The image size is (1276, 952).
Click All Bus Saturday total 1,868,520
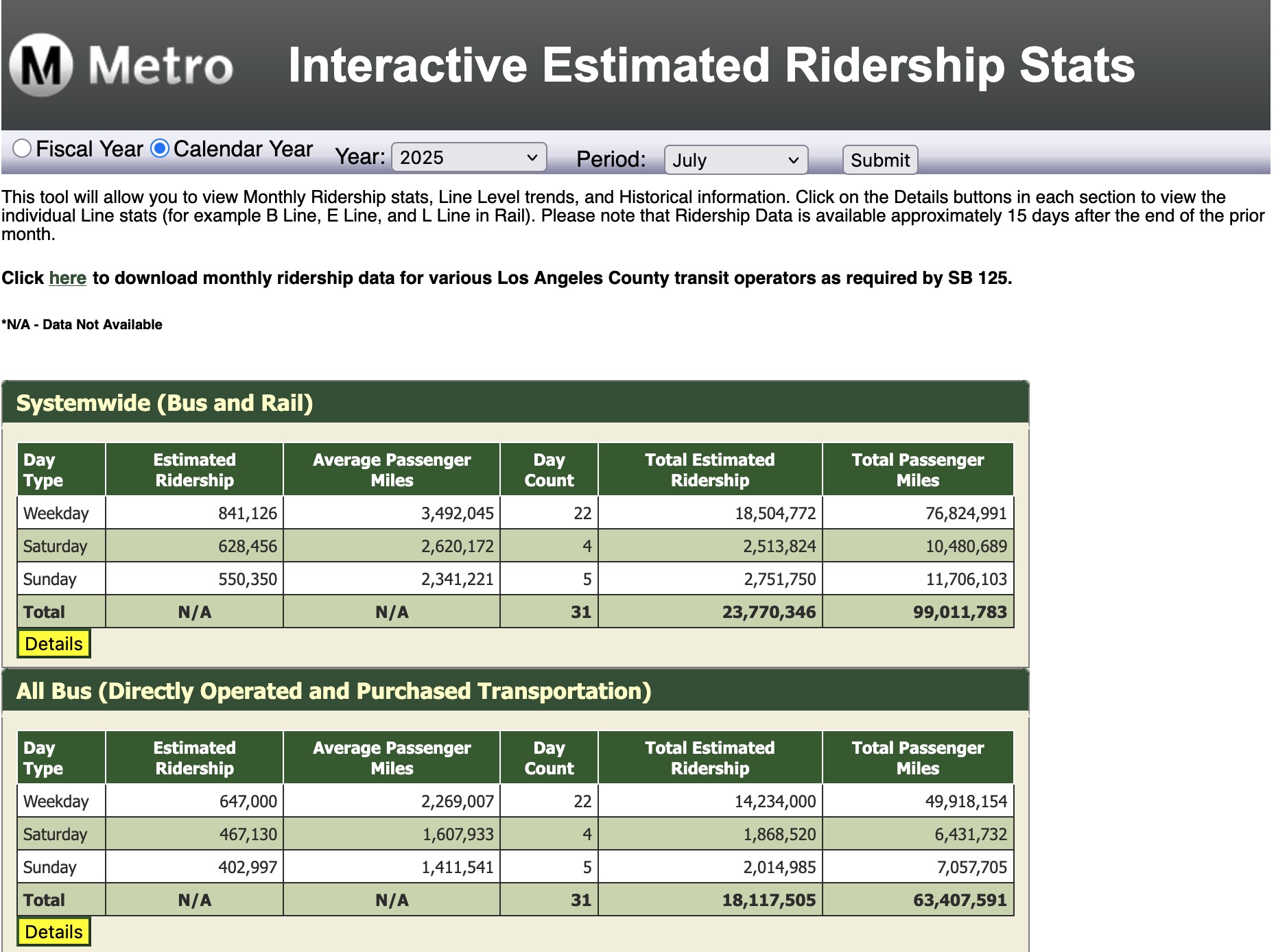[x=780, y=834]
